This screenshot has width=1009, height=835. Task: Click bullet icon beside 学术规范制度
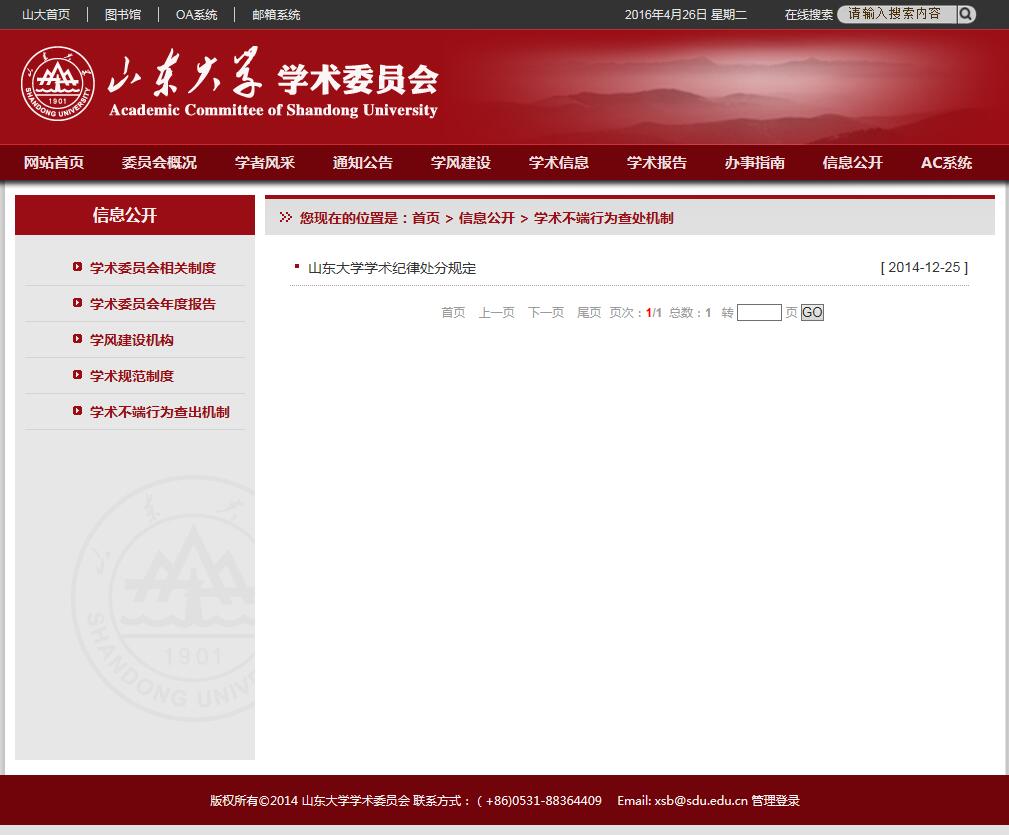click(77, 374)
